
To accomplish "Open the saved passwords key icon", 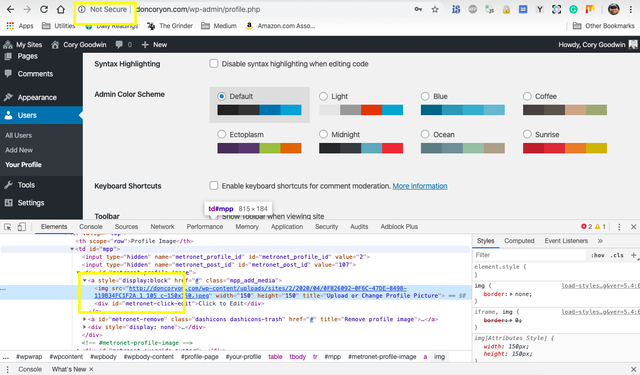I will (418, 9).
